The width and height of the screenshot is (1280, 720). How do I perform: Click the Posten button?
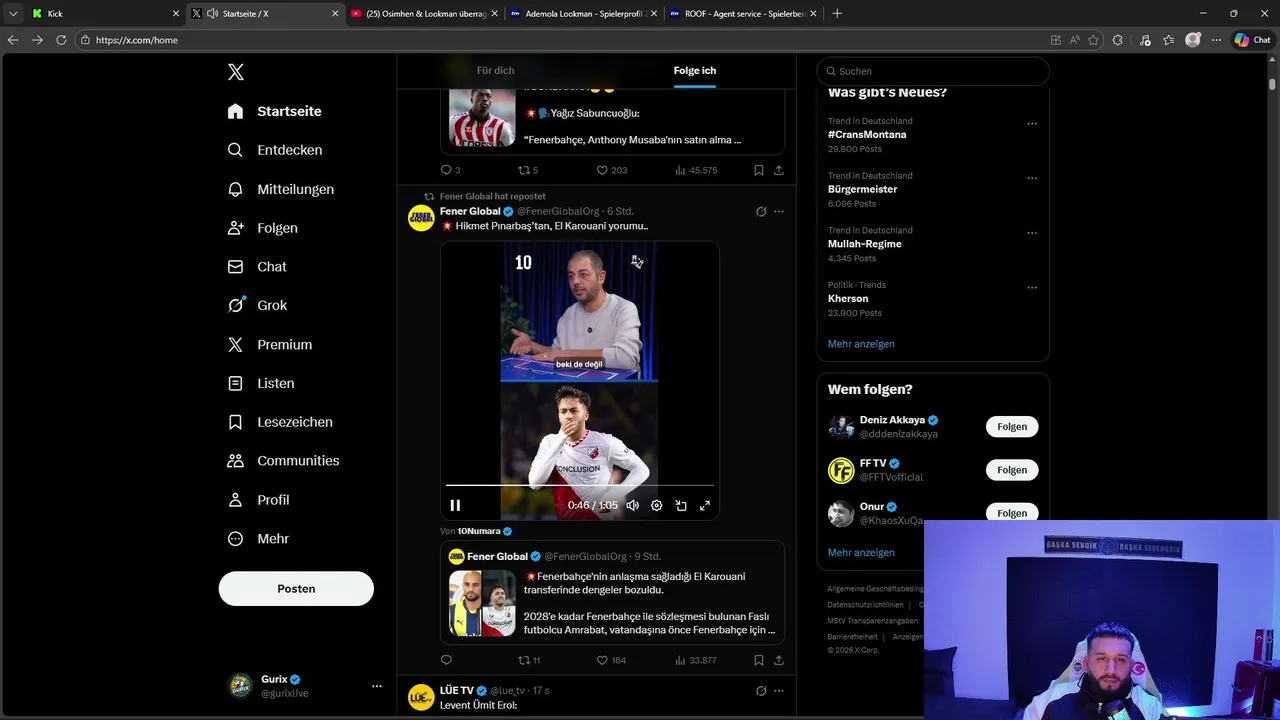tap(296, 589)
